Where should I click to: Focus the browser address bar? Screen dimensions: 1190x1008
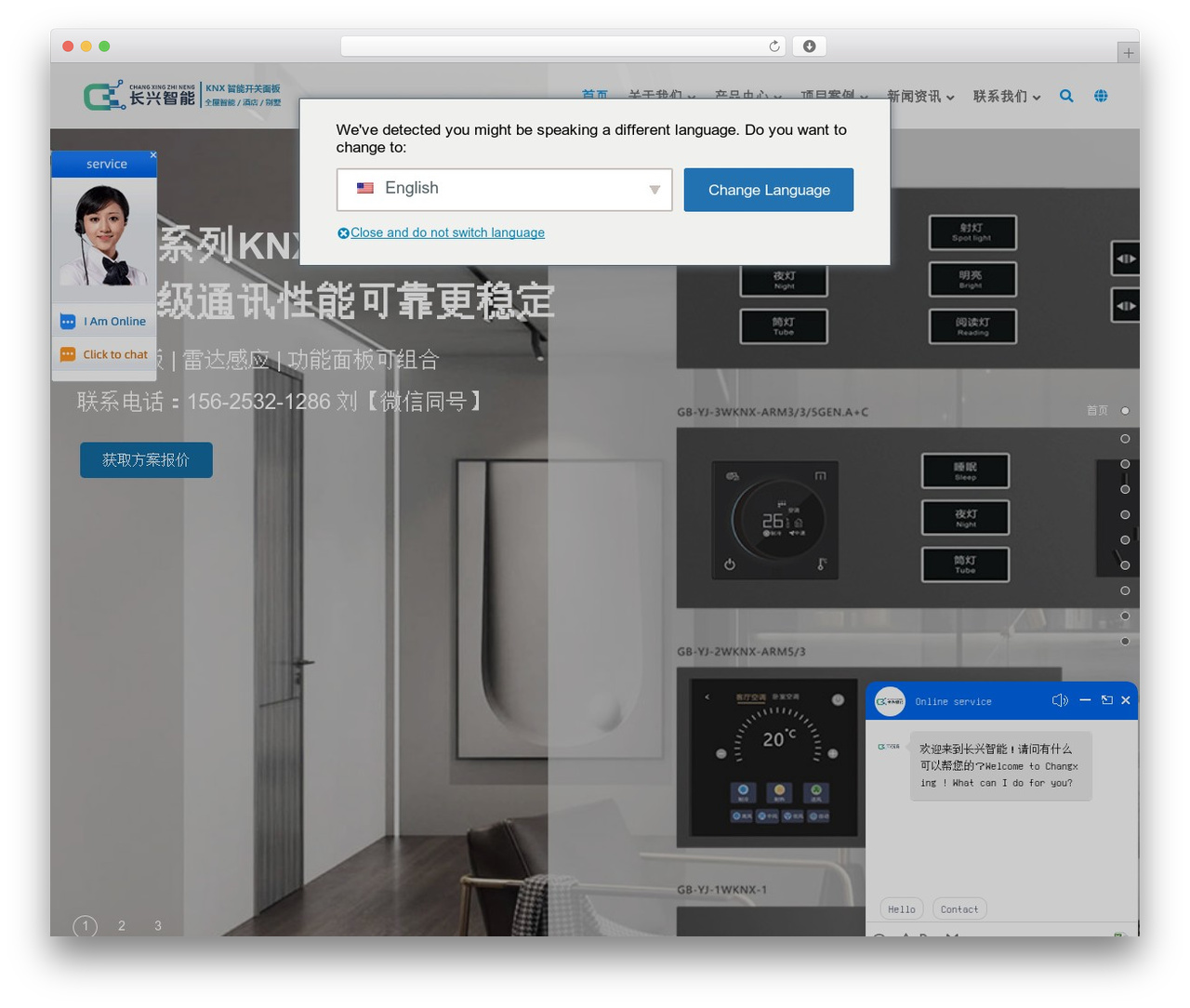[x=563, y=46]
